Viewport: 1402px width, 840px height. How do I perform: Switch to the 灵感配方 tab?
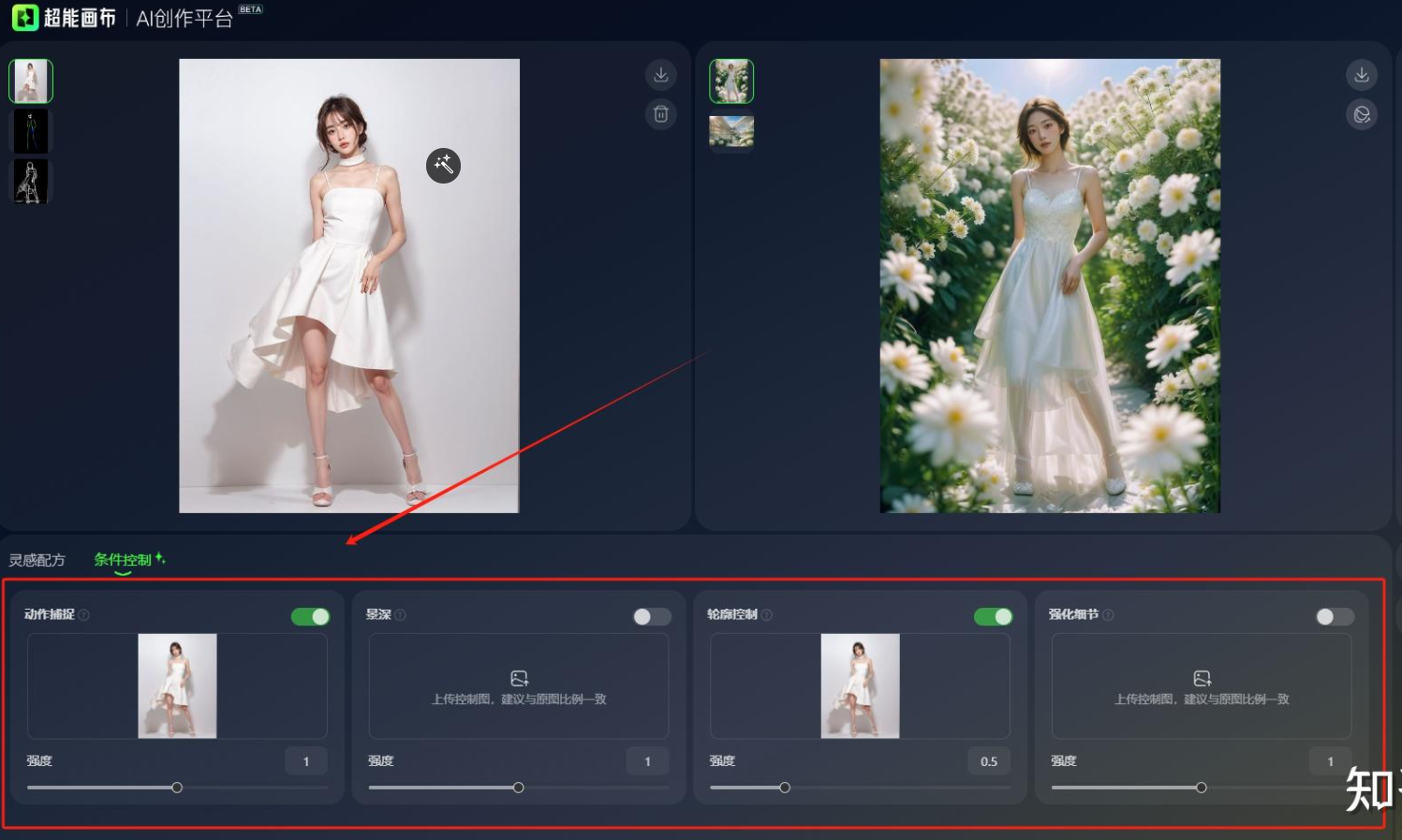[x=37, y=560]
